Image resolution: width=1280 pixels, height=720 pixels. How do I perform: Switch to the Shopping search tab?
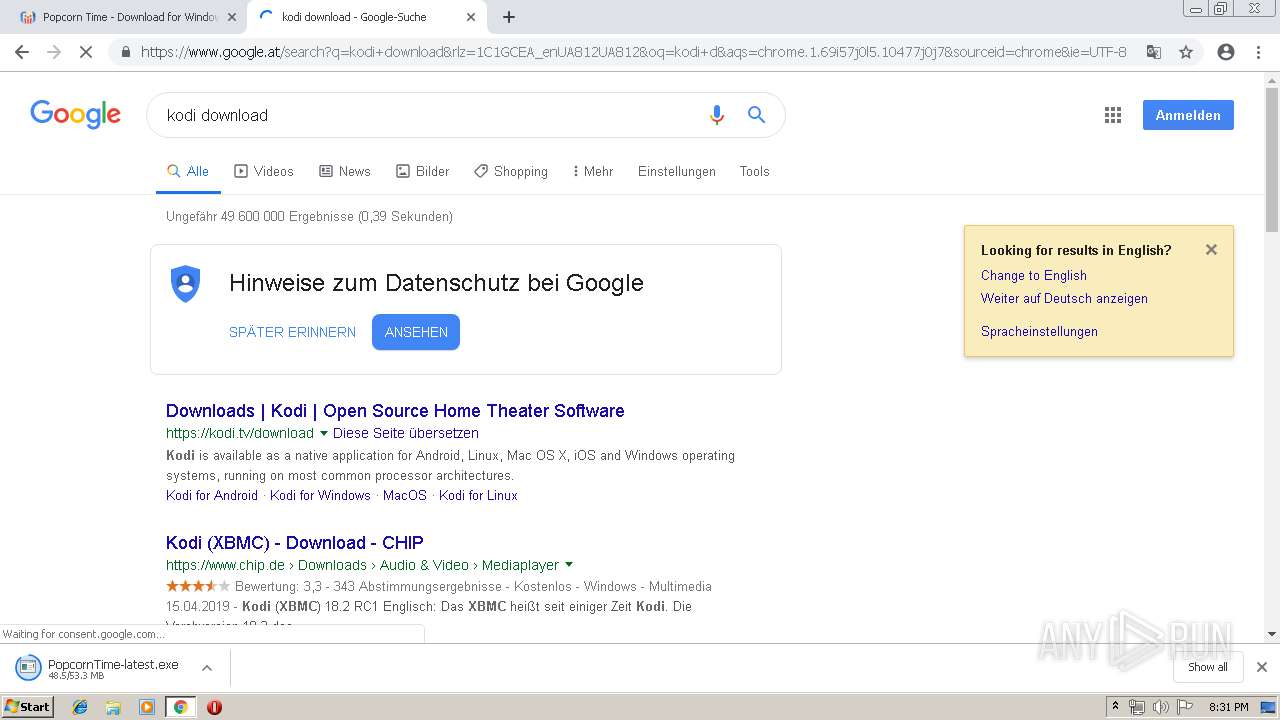511,172
